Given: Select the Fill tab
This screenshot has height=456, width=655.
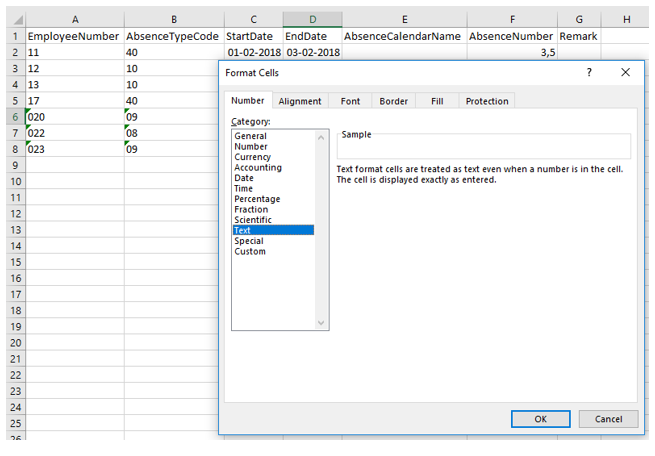Looking at the screenshot, I should coord(437,101).
